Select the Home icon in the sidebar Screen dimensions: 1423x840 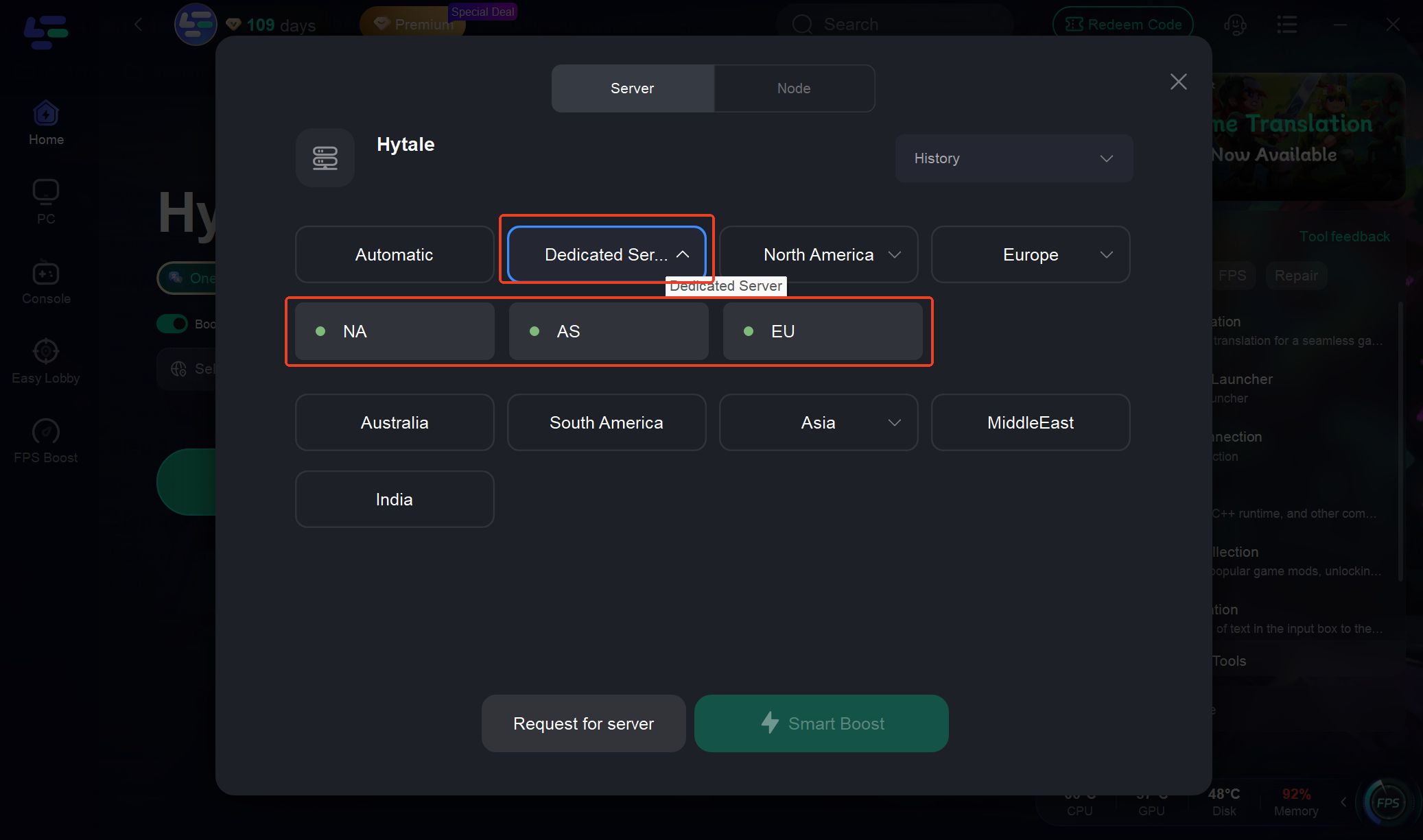pos(45,122)
